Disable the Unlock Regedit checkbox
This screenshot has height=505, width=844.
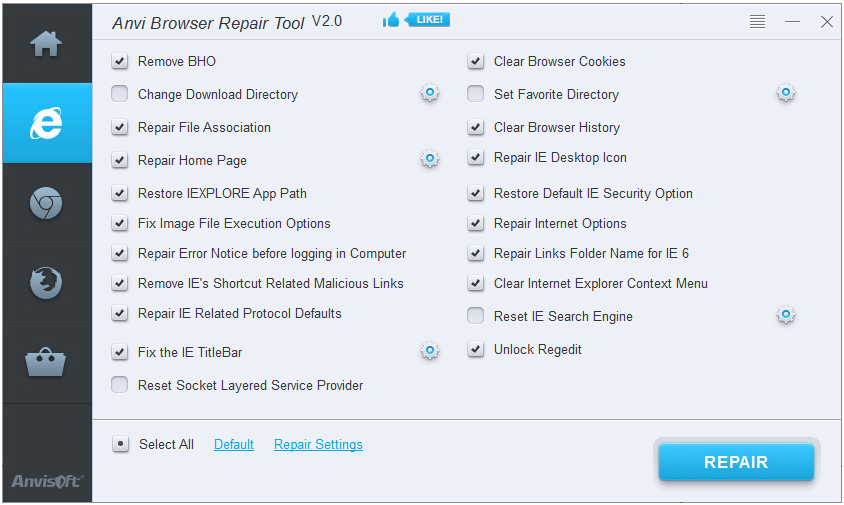[x=476, y=350]
